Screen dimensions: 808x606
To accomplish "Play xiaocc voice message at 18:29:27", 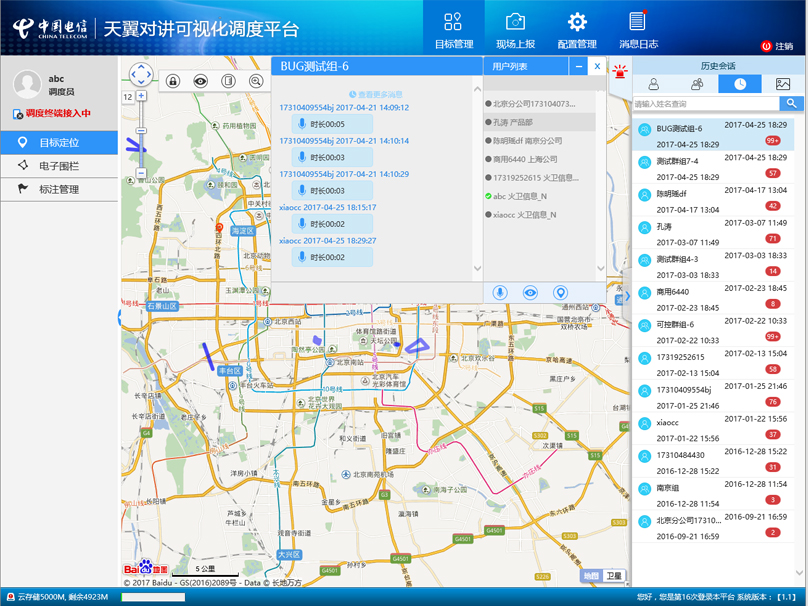I will click(332, 257).
